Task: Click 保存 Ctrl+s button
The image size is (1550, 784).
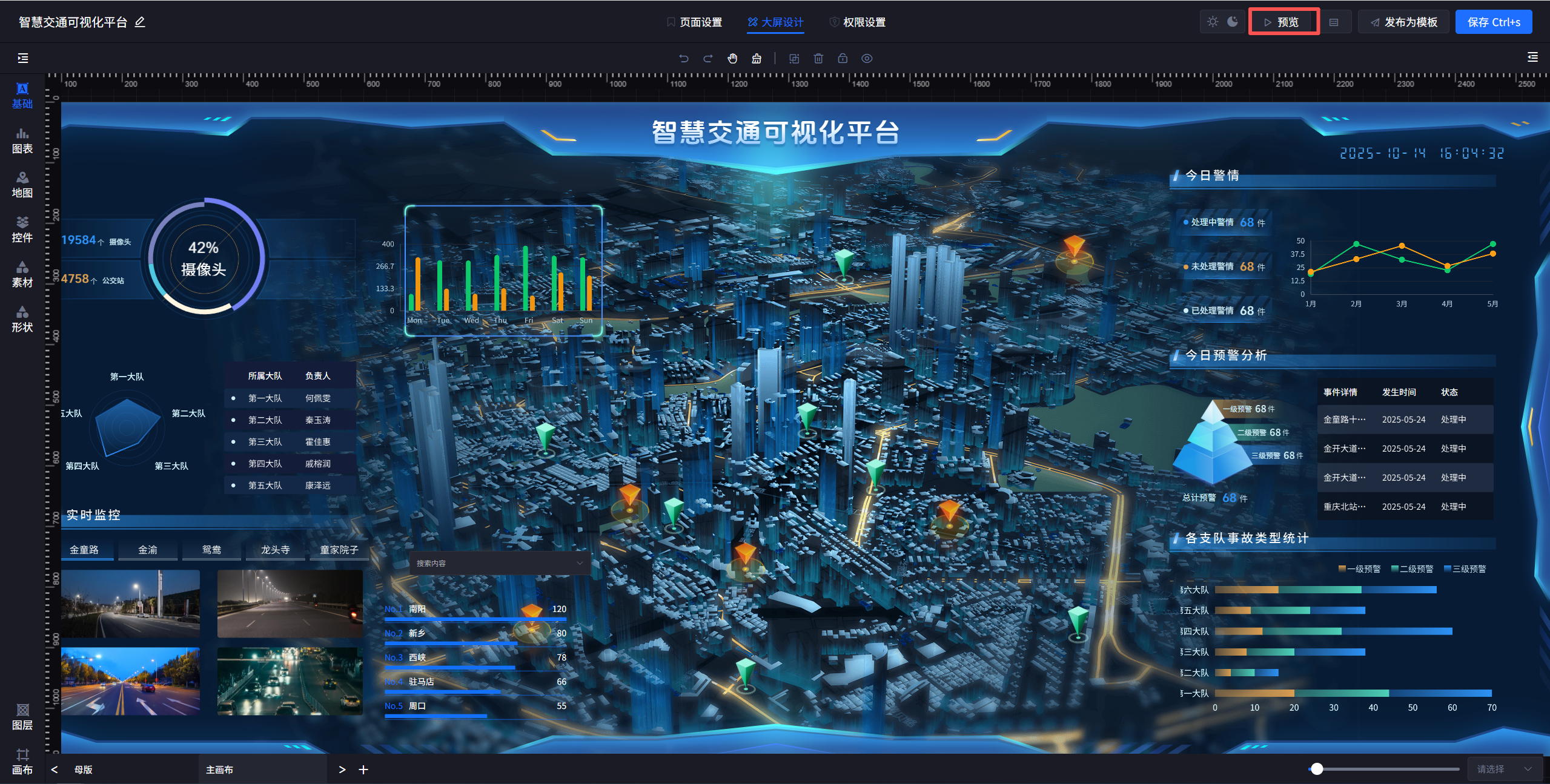Action: (1493, 22)
